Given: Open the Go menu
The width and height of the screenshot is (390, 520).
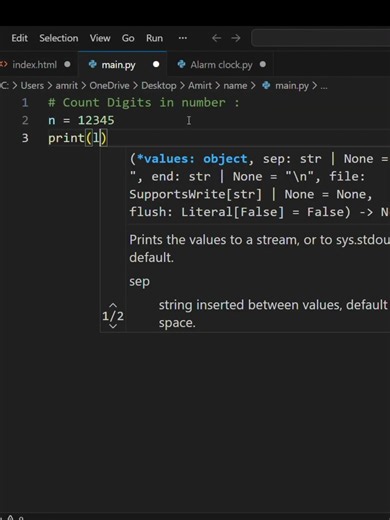Looking at the screenshot, I should click(128, 38).
